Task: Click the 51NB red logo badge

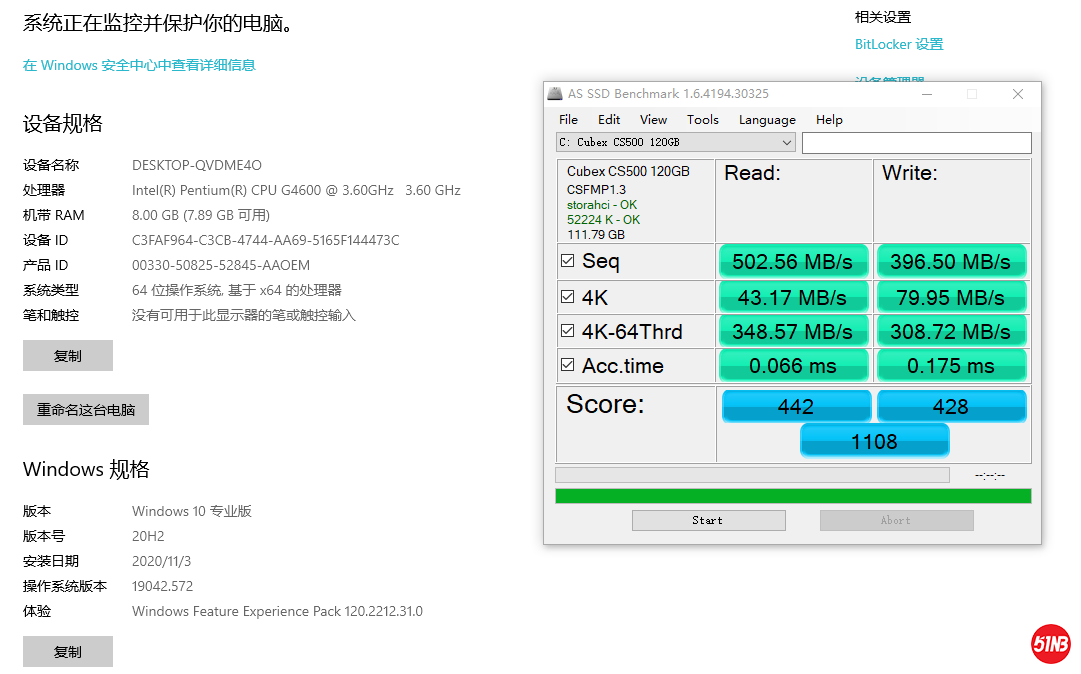Action: [1050, 645]
